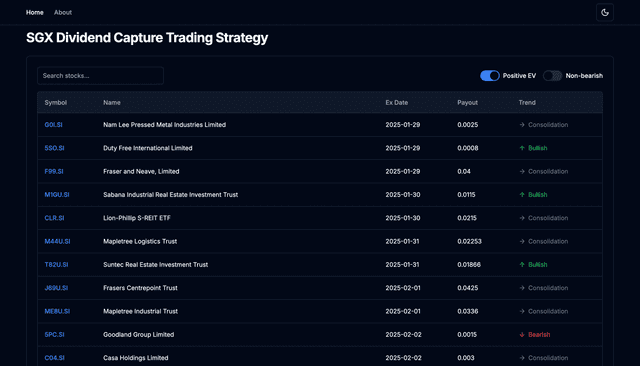Open the J69U.SI symbol link

point(56,288)
